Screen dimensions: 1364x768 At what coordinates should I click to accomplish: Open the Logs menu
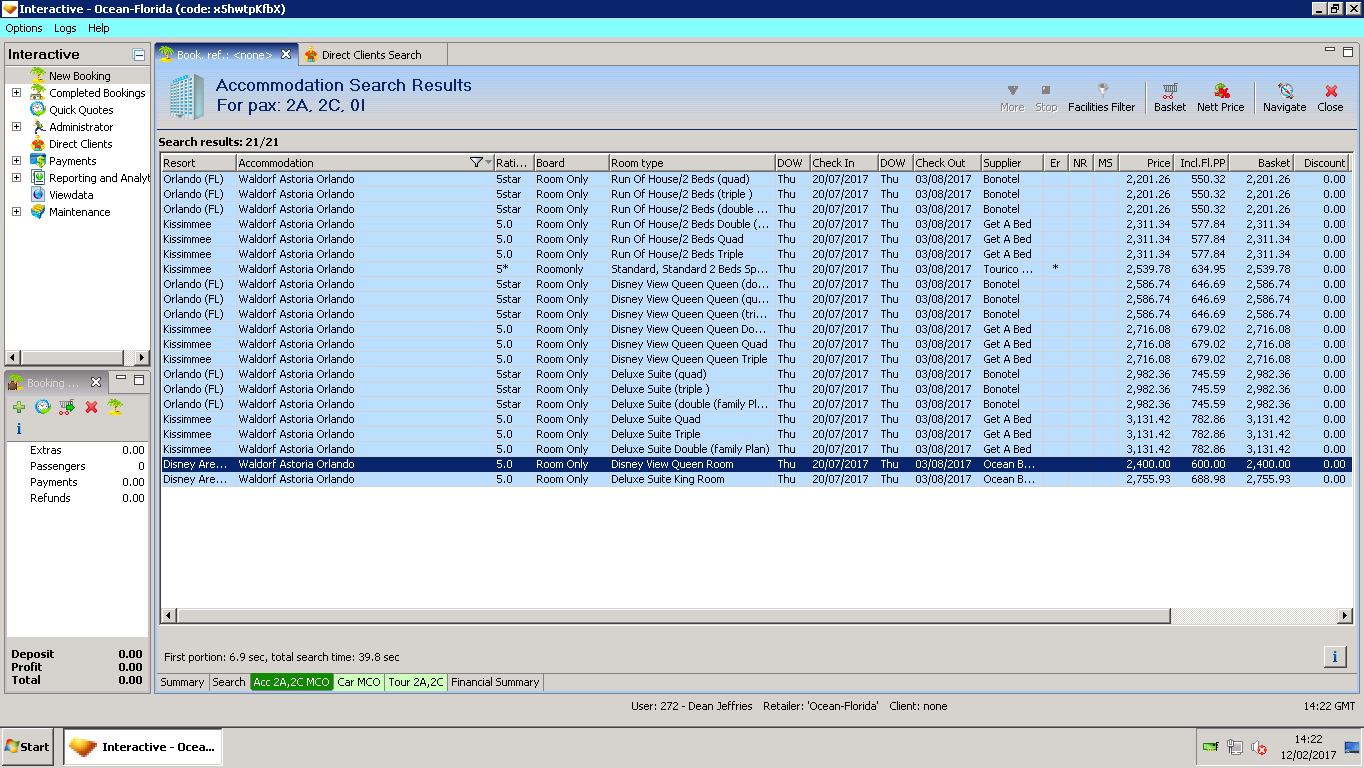tap(65, 28)
